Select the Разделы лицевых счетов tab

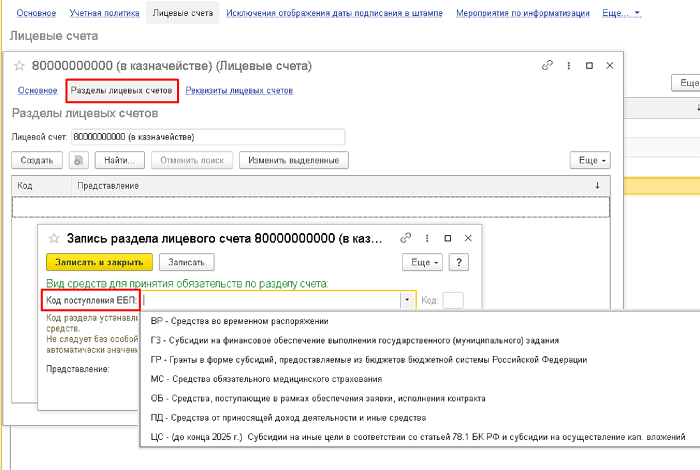click(x=123, y=90)
